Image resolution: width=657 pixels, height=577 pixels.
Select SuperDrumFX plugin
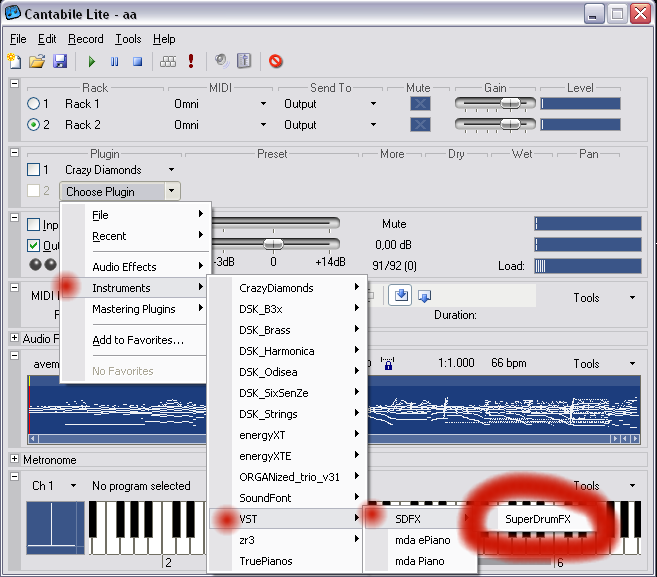538,519
